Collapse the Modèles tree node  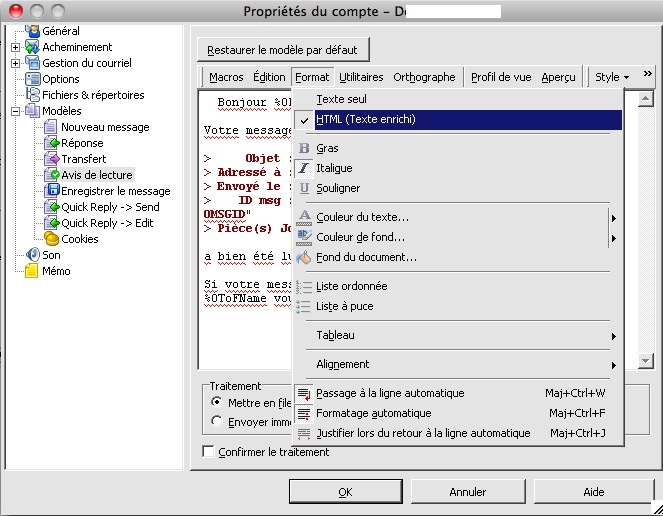coord(16,111)
